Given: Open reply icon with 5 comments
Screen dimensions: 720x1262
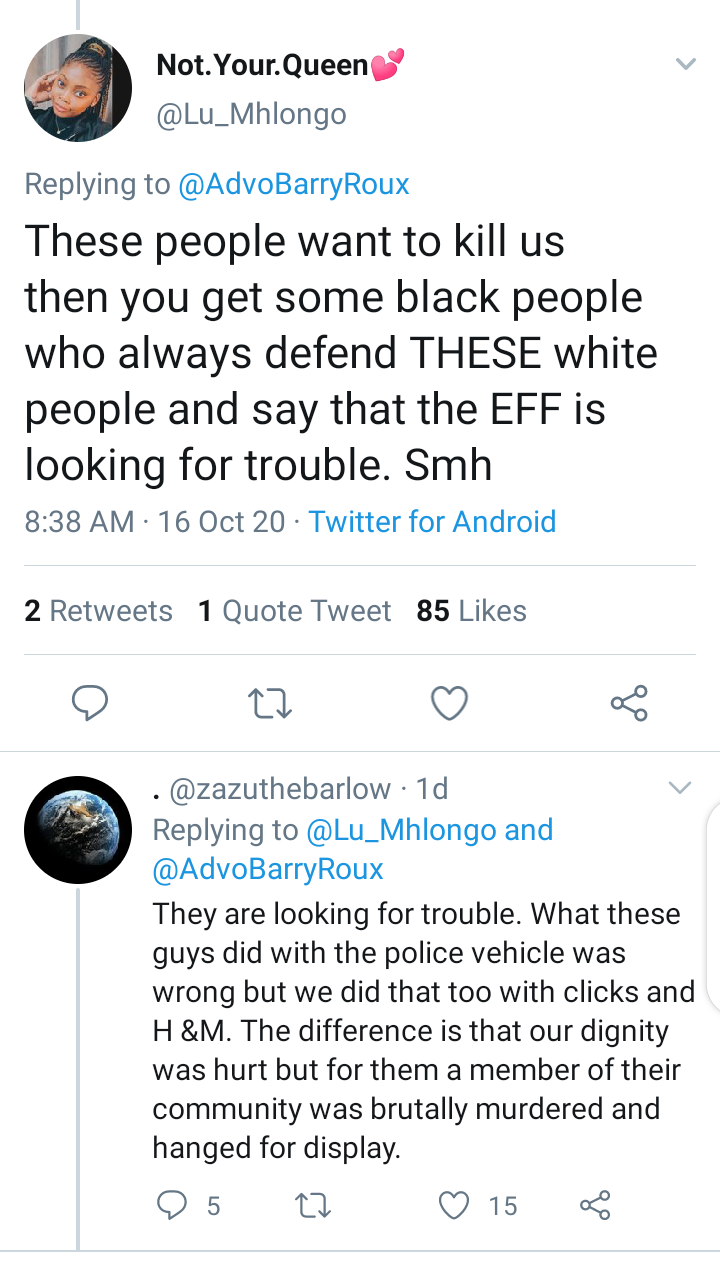Looking at the screenshot, I should 188,1206.
